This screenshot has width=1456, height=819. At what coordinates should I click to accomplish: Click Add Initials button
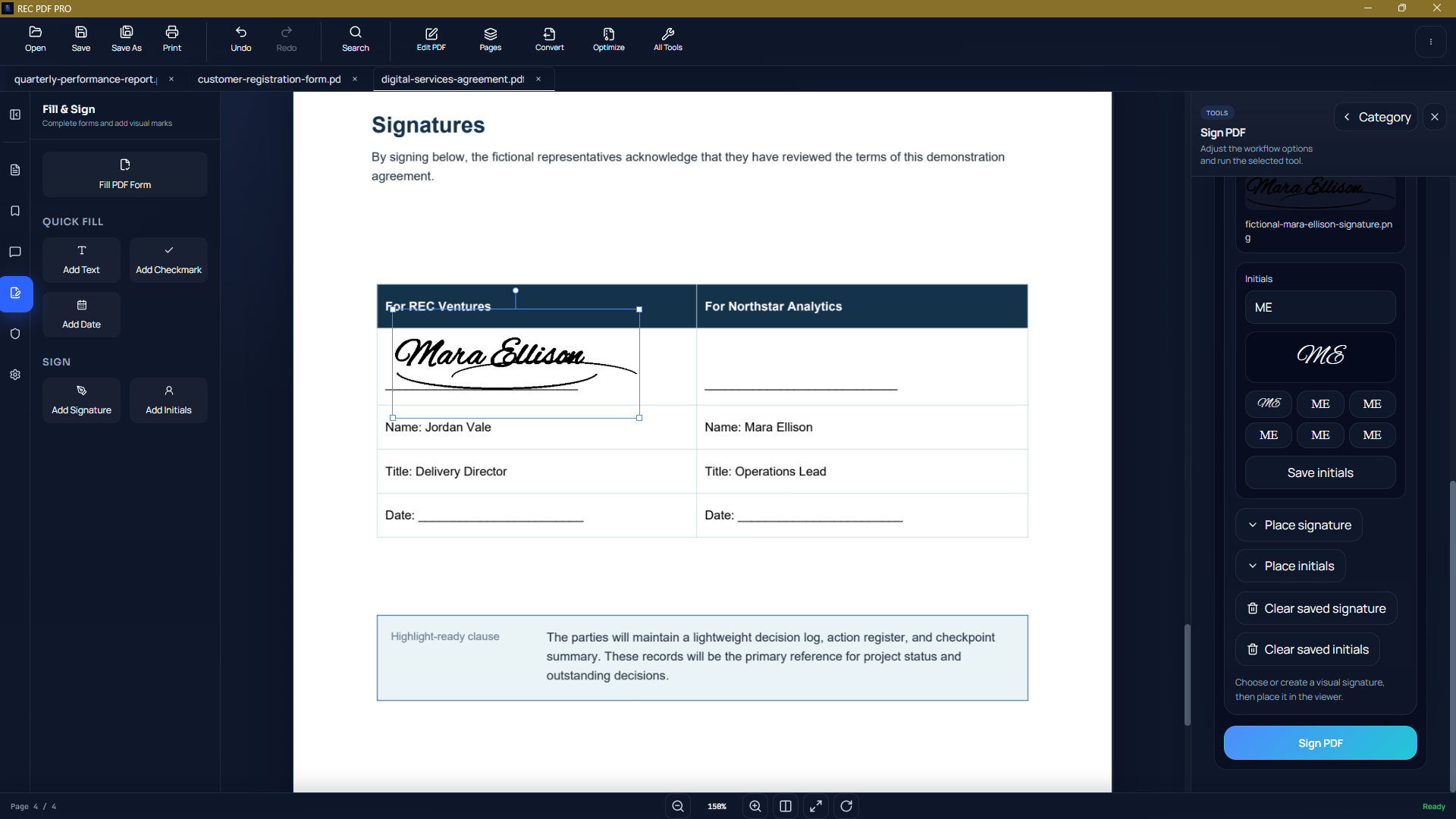pos(168,400)
